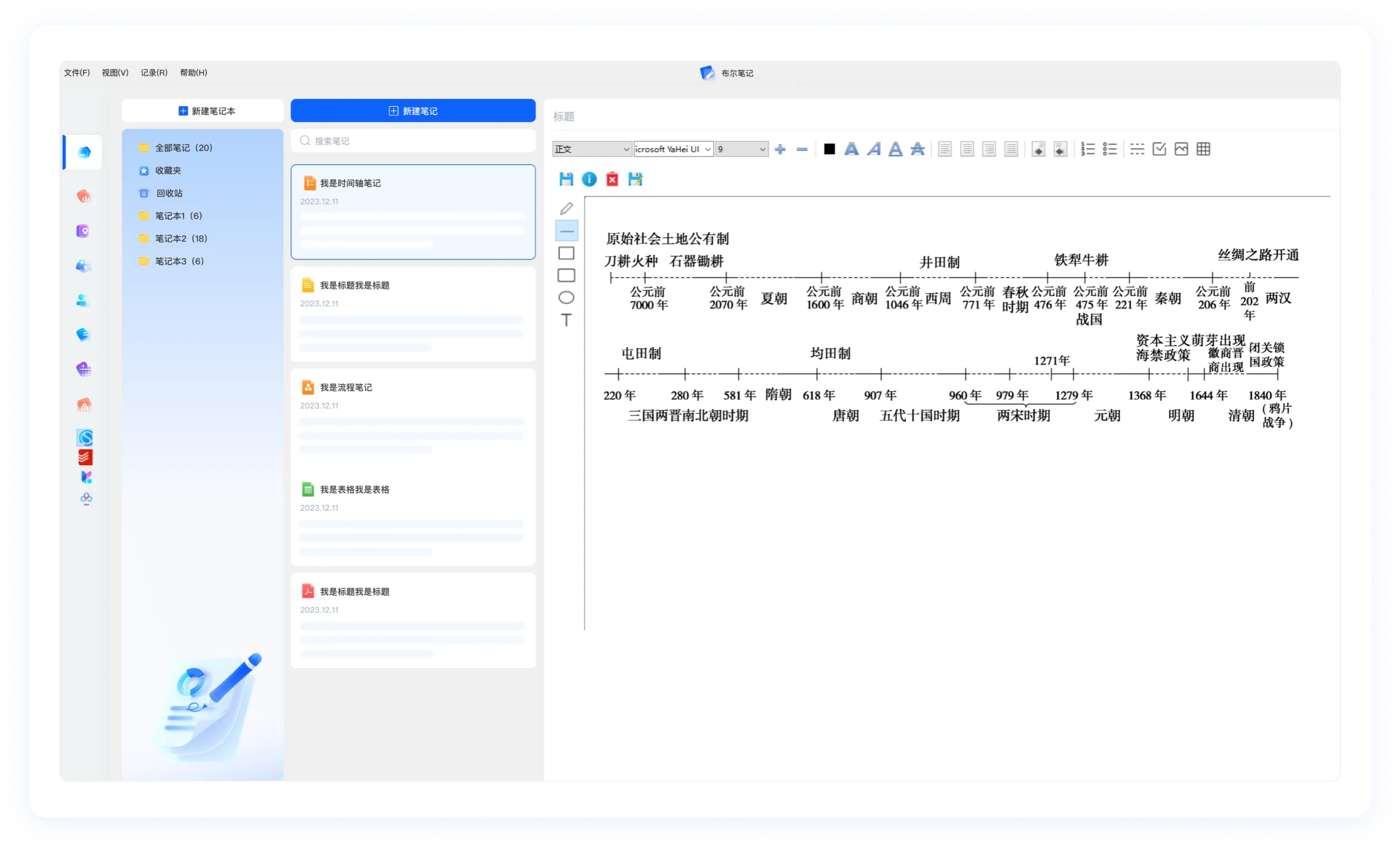Choose the ellipse shape tool
The image size is (1400, 851).
coord(566,297)
